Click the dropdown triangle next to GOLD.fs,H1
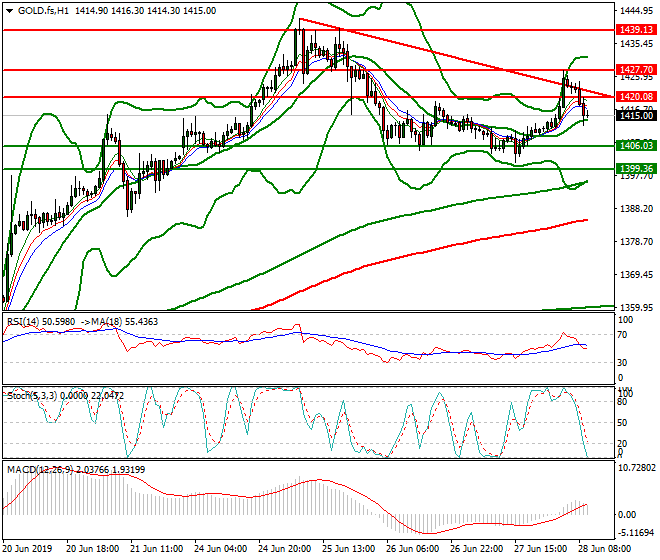660x560 pixels. tap(9, 11)
